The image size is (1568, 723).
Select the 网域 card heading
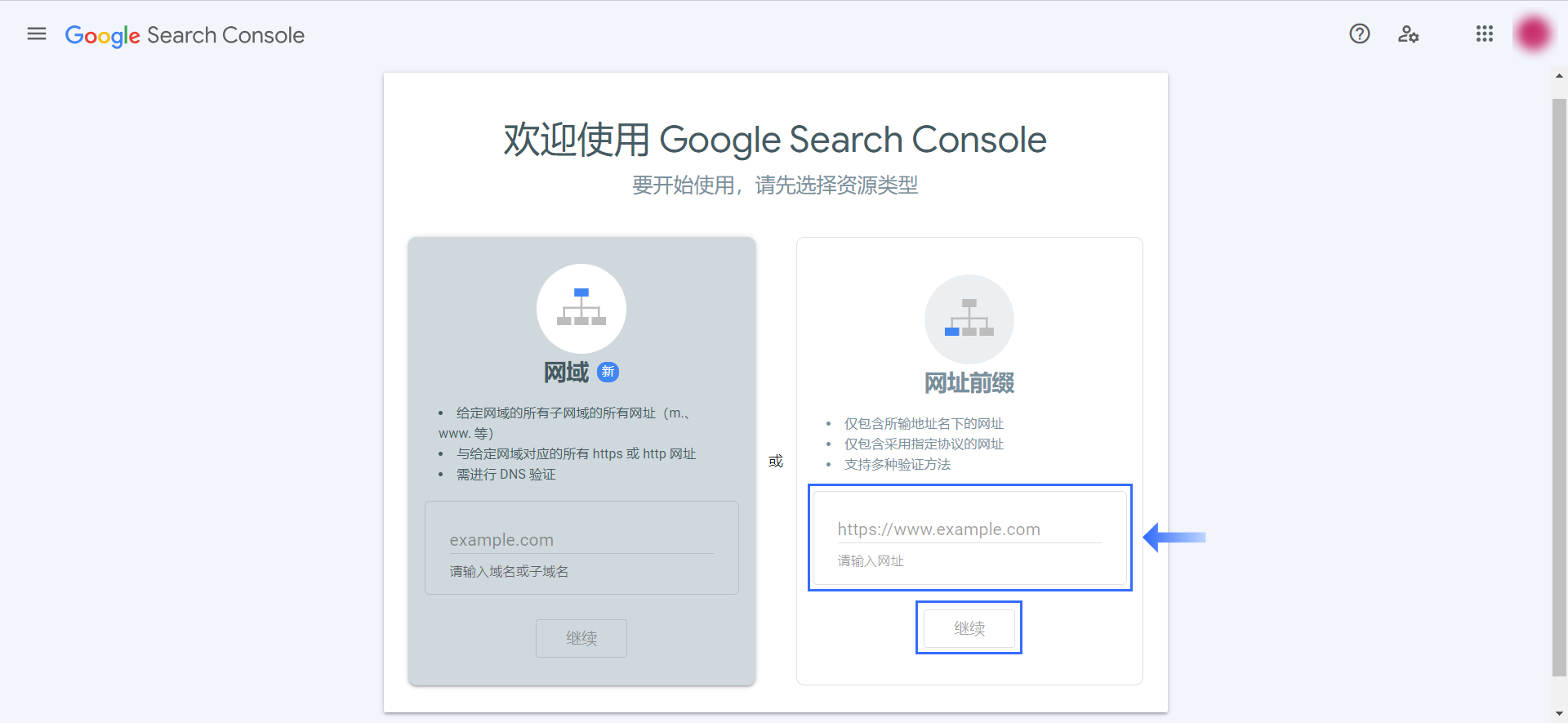[x=567, y=373]
